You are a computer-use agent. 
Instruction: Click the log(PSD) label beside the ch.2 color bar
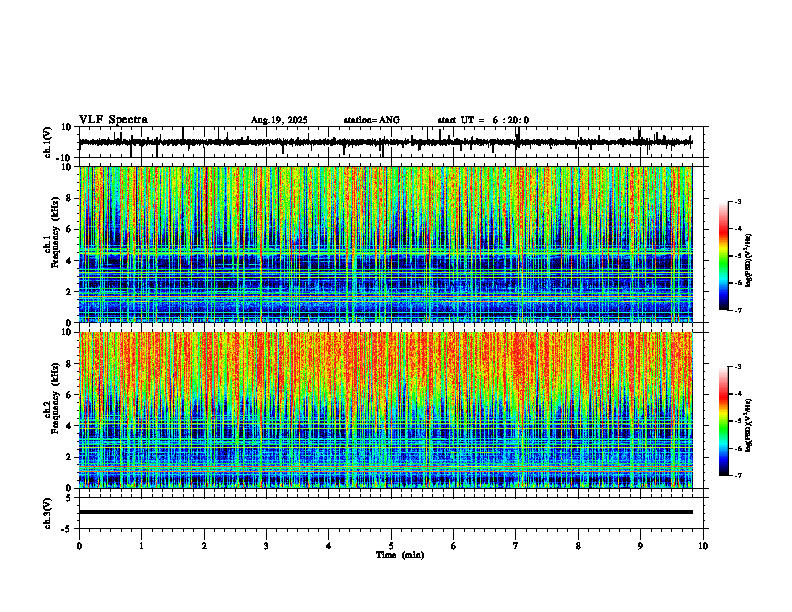point(749,424)
